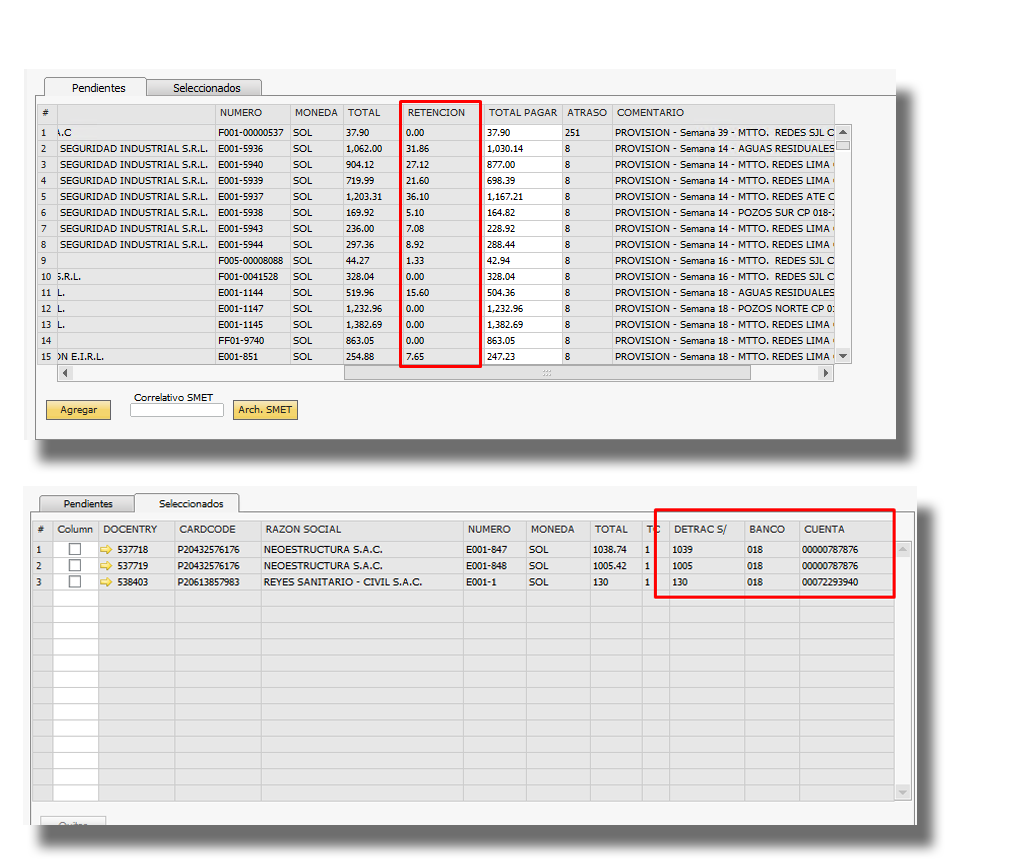Click the yellow link arrow for 537719
The image size is (1024, 860).
(107, 566)
